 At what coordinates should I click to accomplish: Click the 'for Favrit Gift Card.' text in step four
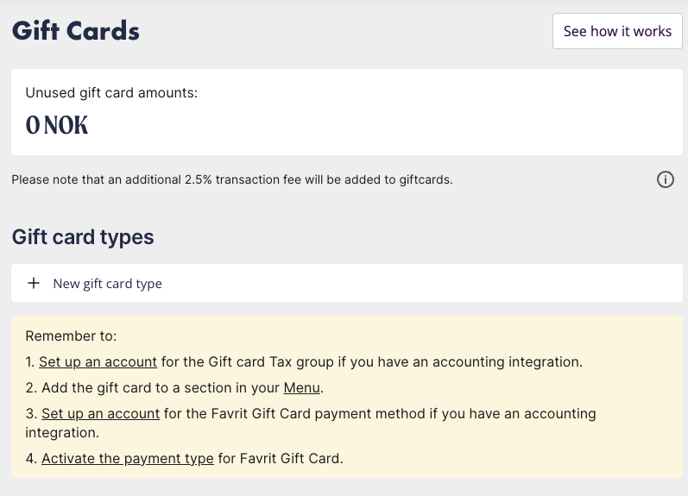280,458
